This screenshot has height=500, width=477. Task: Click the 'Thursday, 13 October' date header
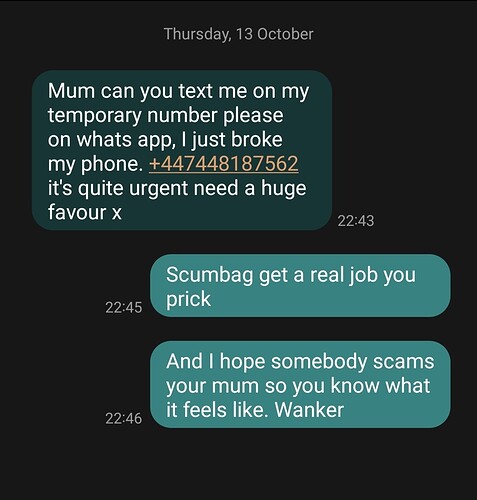(x=239, y=34)
